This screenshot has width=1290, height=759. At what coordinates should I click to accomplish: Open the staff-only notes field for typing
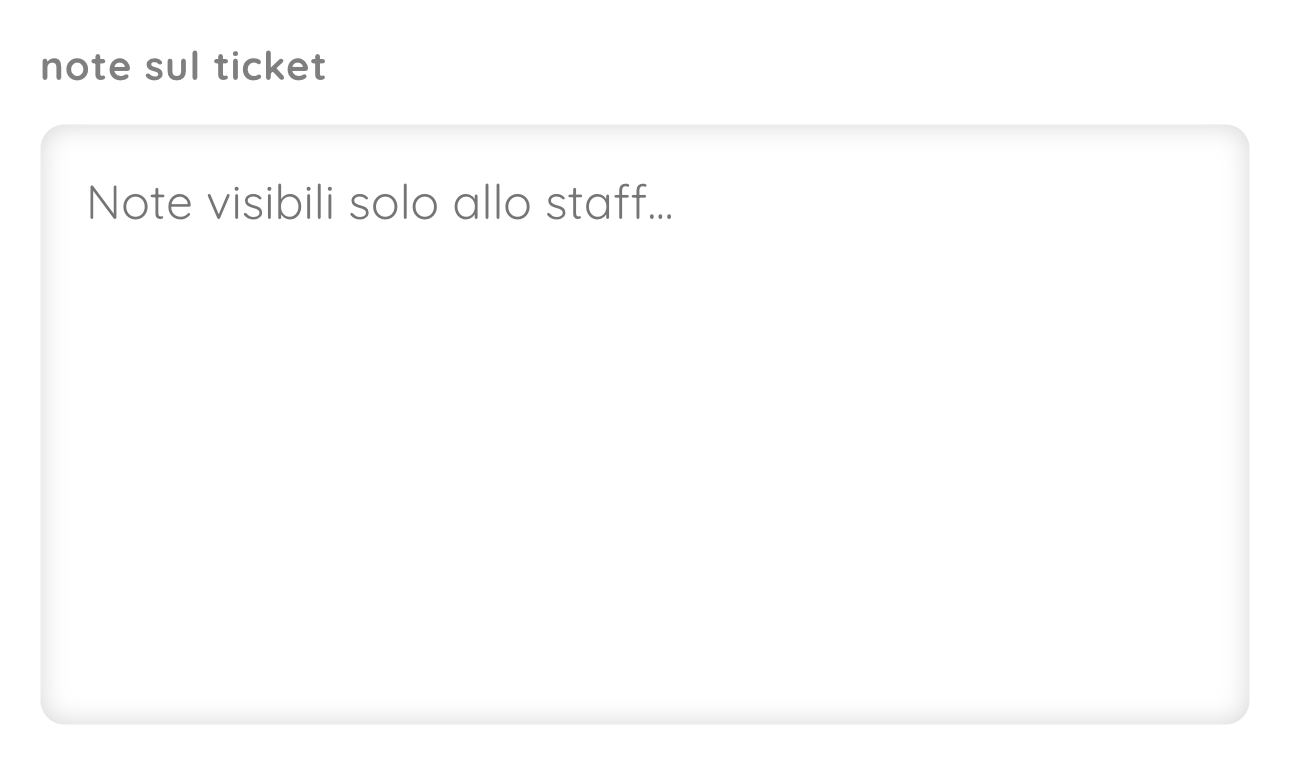tap(644, 424)
